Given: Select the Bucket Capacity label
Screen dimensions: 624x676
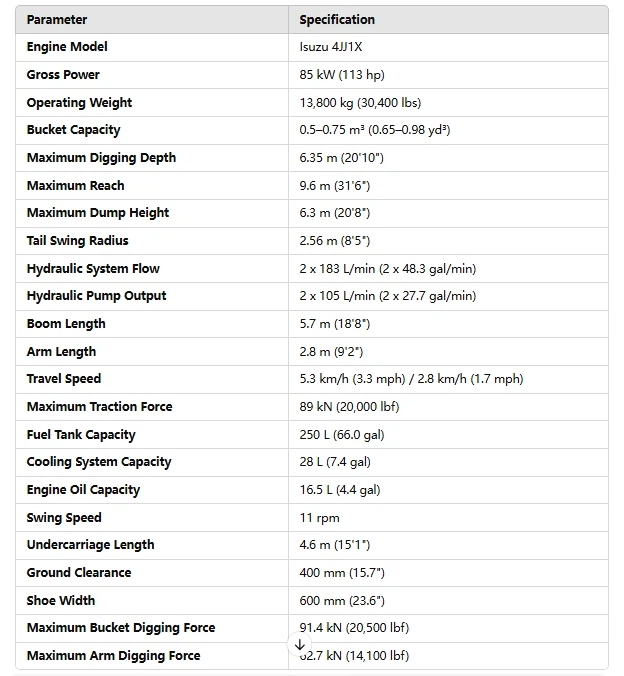Looking at the screenshot, I should click(x=73, y=130).
